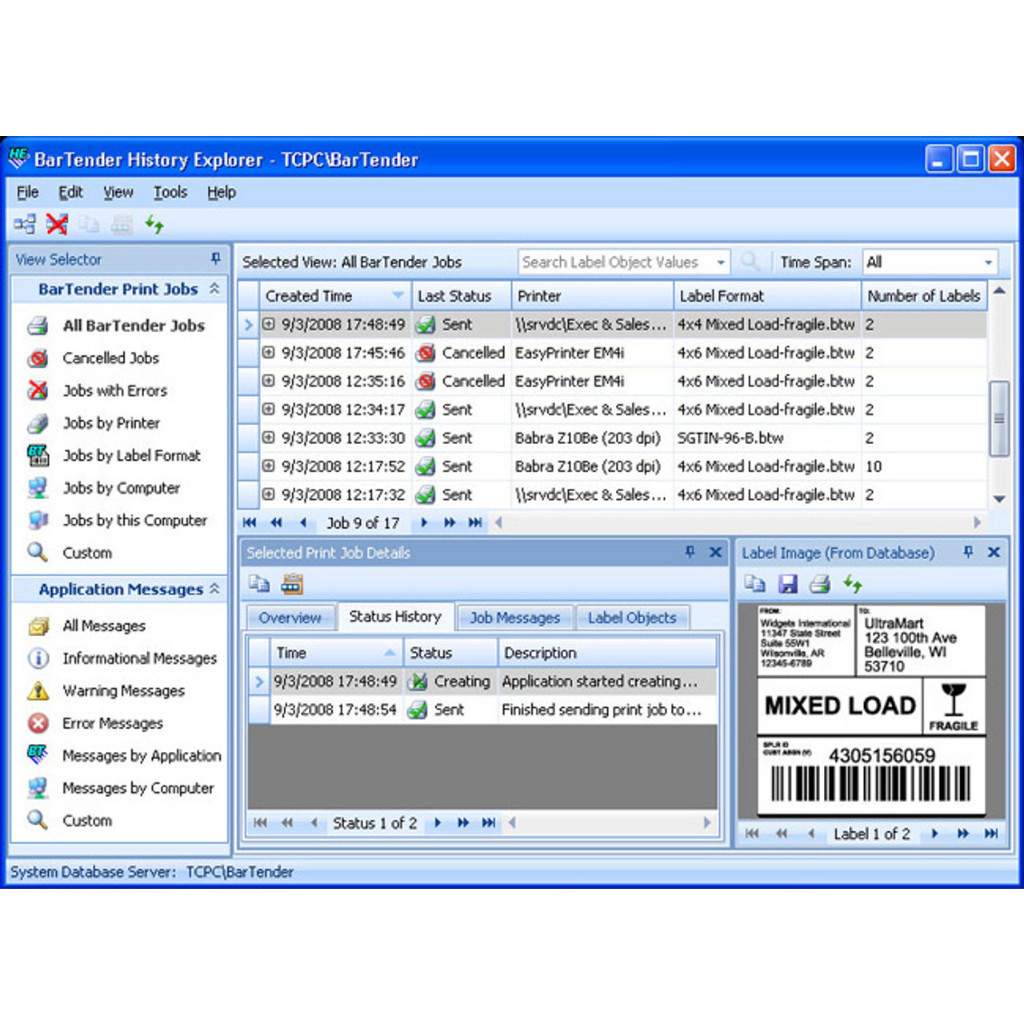This screenshot has height=1024, width=1024.
Task: Click the green refresh arrows in main toolbar
Action: (154, 225)
